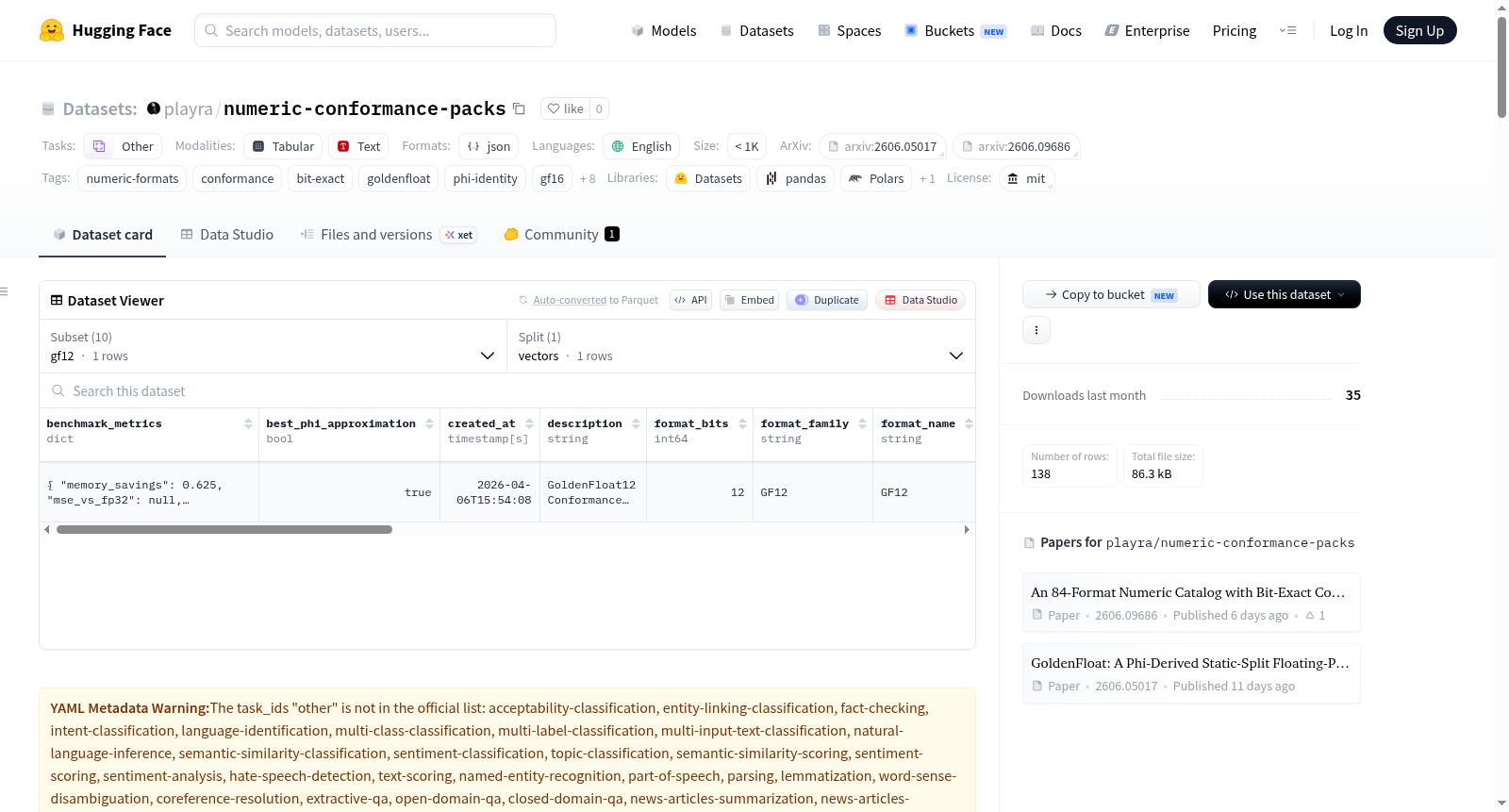This screenshot has height=812, width=1509.
Task: Click the Duplicate button
Action: 827,300
